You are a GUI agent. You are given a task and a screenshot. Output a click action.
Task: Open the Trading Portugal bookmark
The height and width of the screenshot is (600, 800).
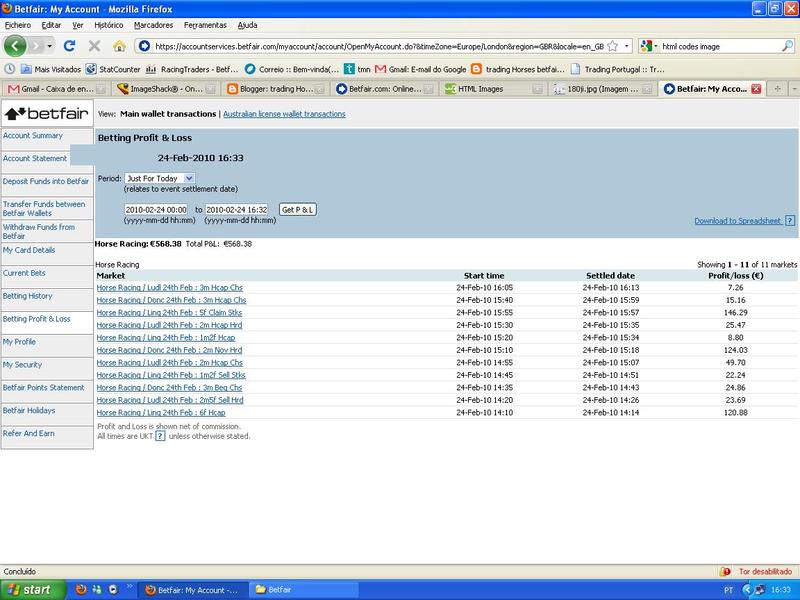click(618, 69)
